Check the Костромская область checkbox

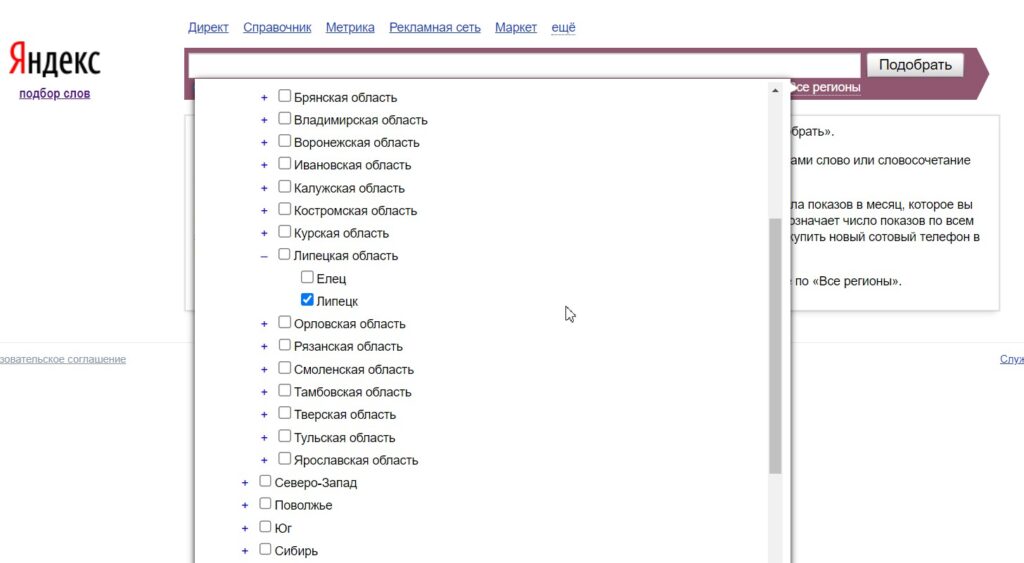284,209
